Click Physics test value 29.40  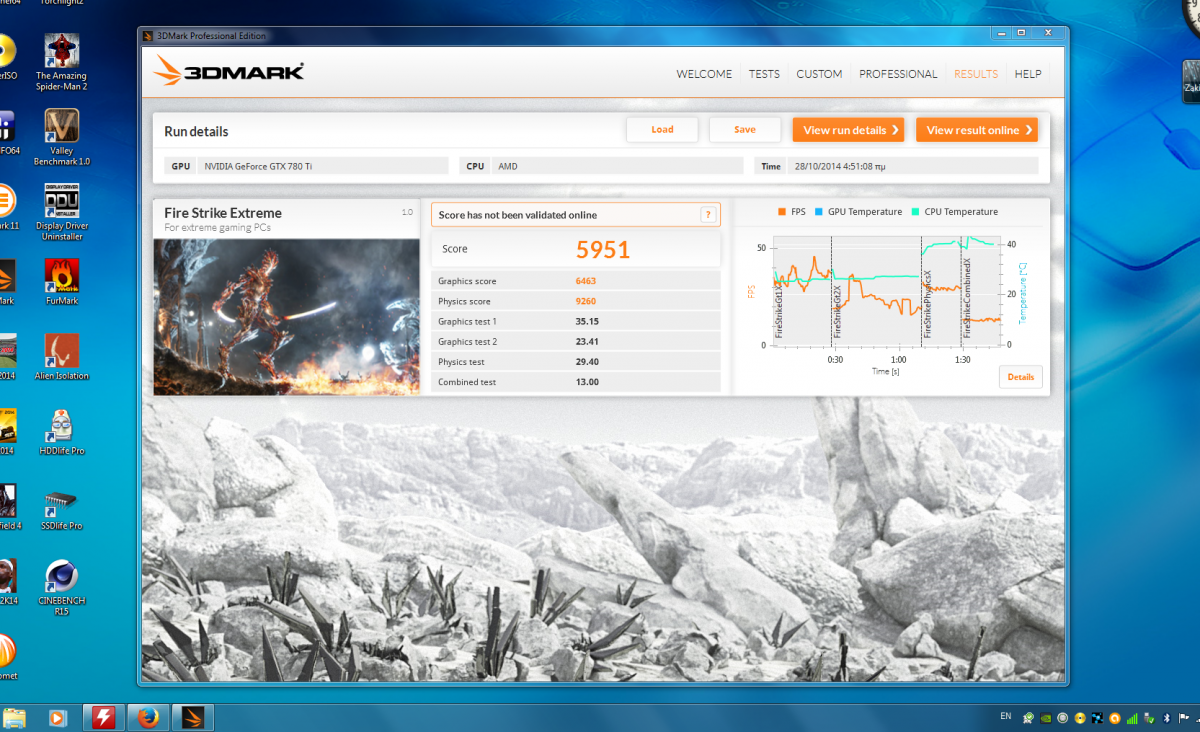(x=587, y=362)
